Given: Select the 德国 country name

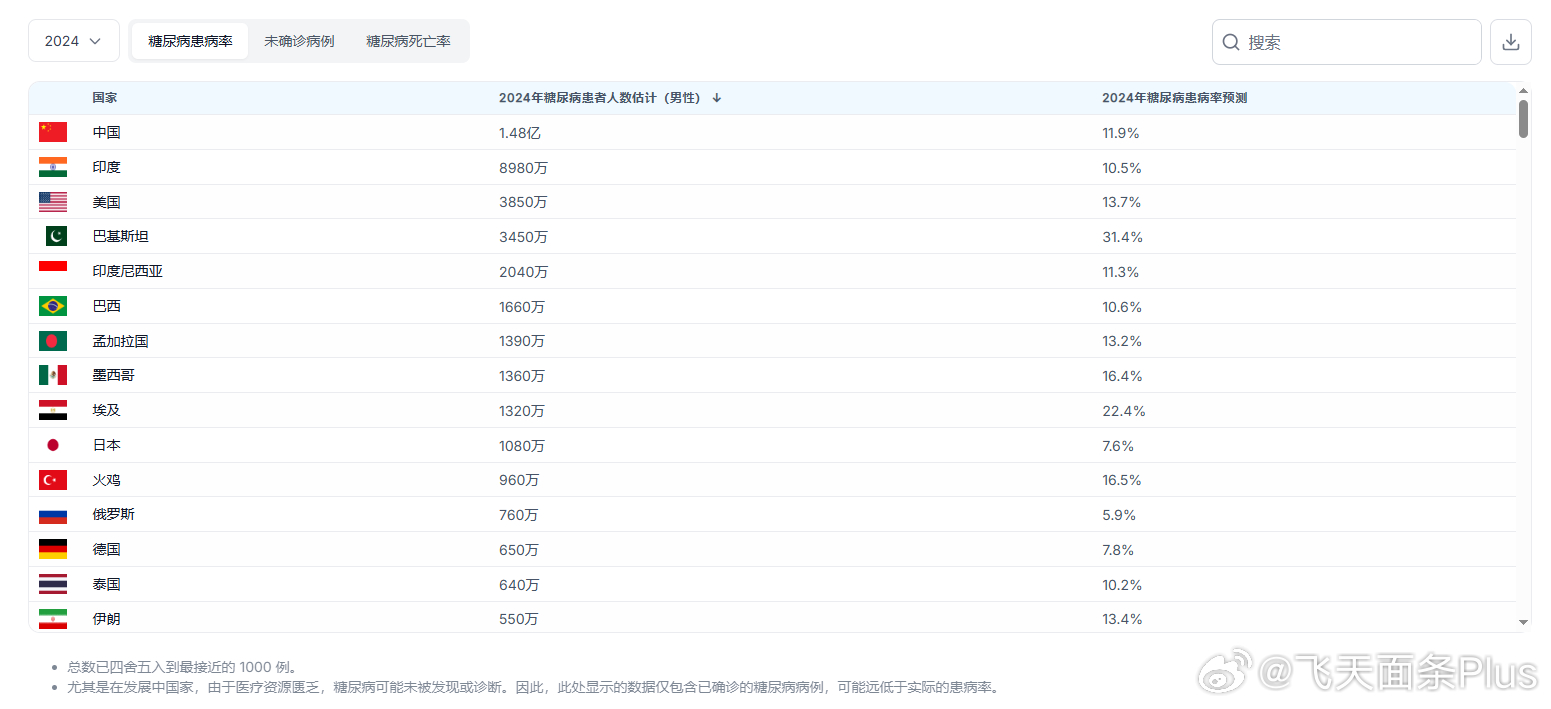Looking at the screenshot, I should coord(106,549).
